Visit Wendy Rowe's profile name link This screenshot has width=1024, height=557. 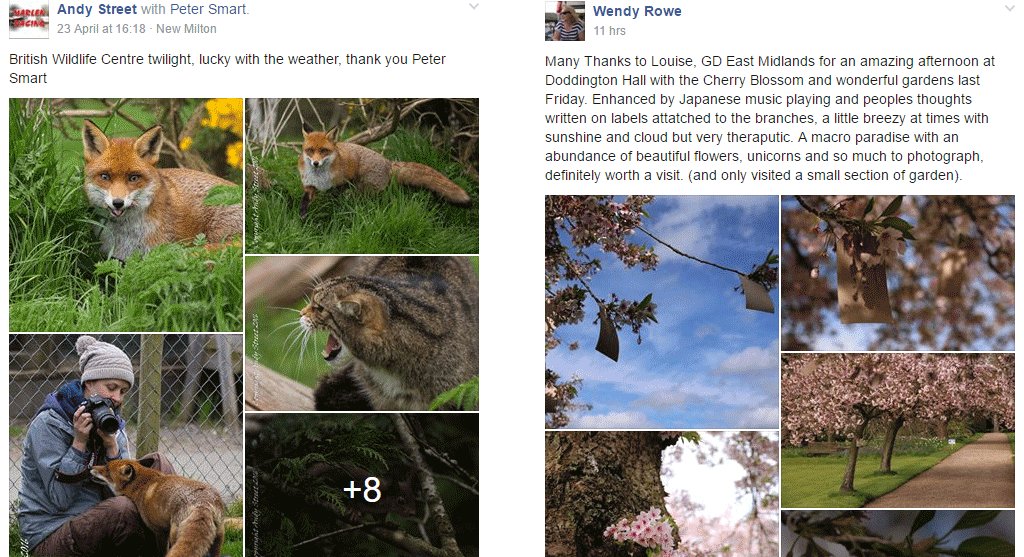point(637,12)
